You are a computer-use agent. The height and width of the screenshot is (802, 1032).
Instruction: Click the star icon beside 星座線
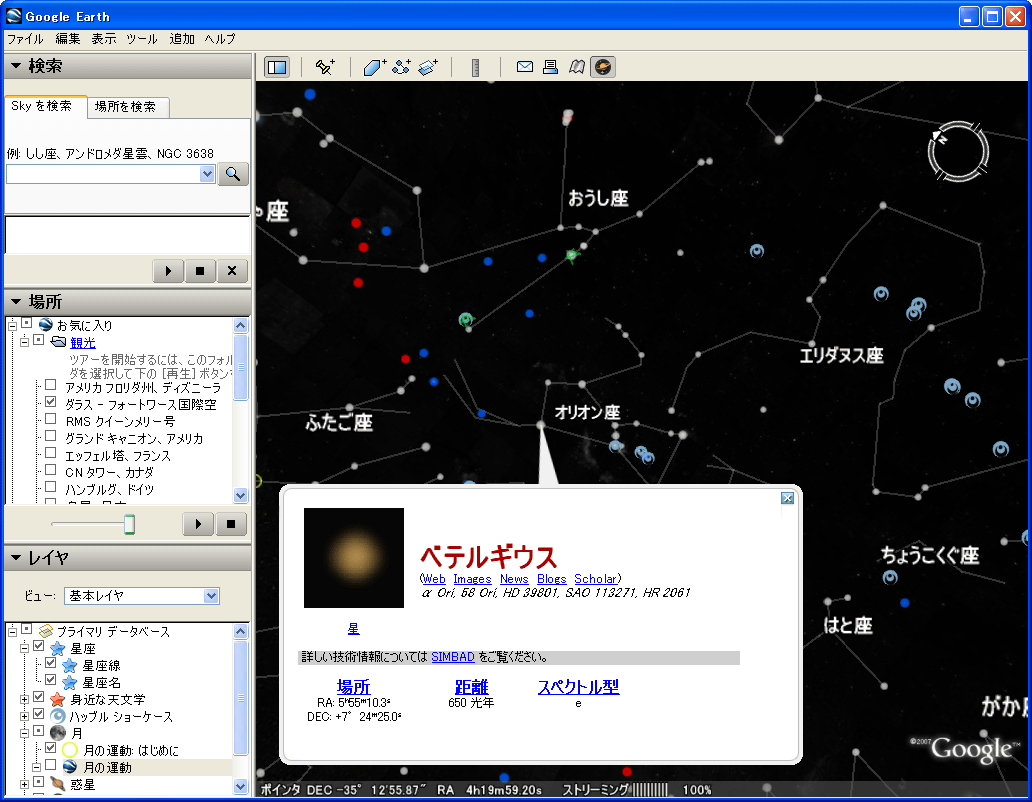[70, 665]
